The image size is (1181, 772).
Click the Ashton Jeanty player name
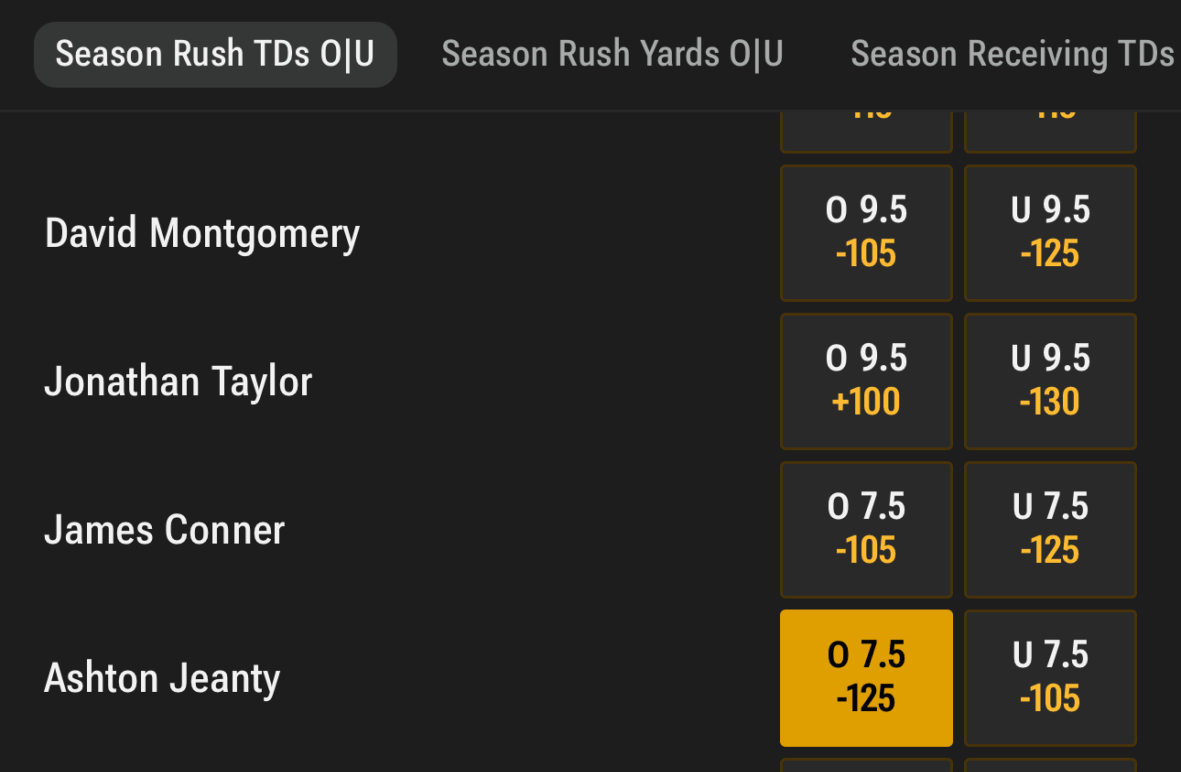point(162,677)
